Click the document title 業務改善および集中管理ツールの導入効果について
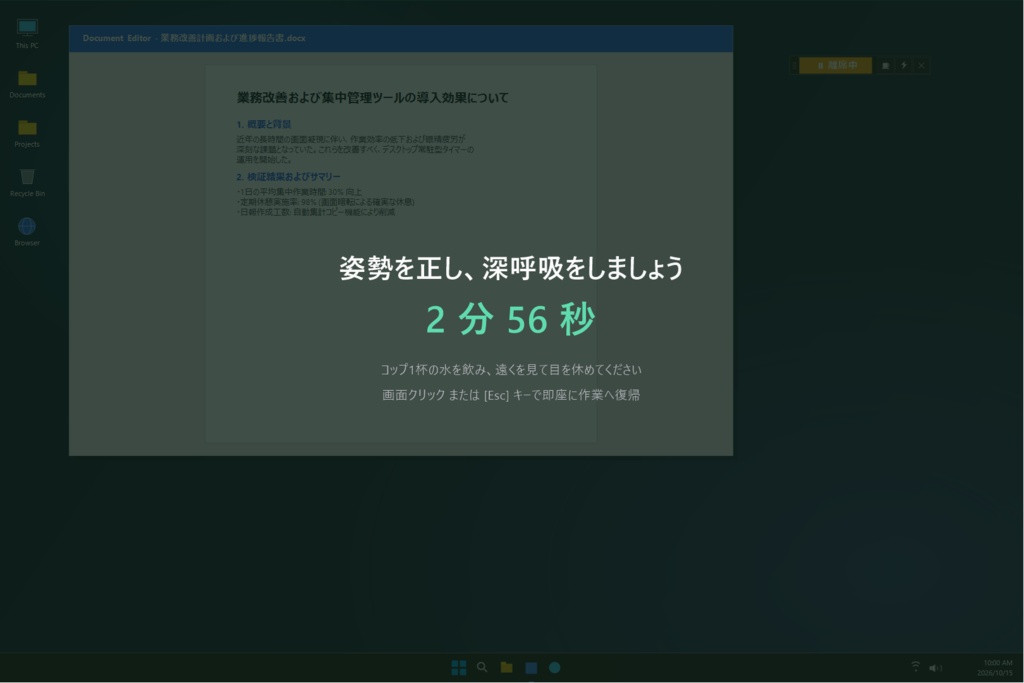This screenshot has width=1024, height=683. coord(372,98)
